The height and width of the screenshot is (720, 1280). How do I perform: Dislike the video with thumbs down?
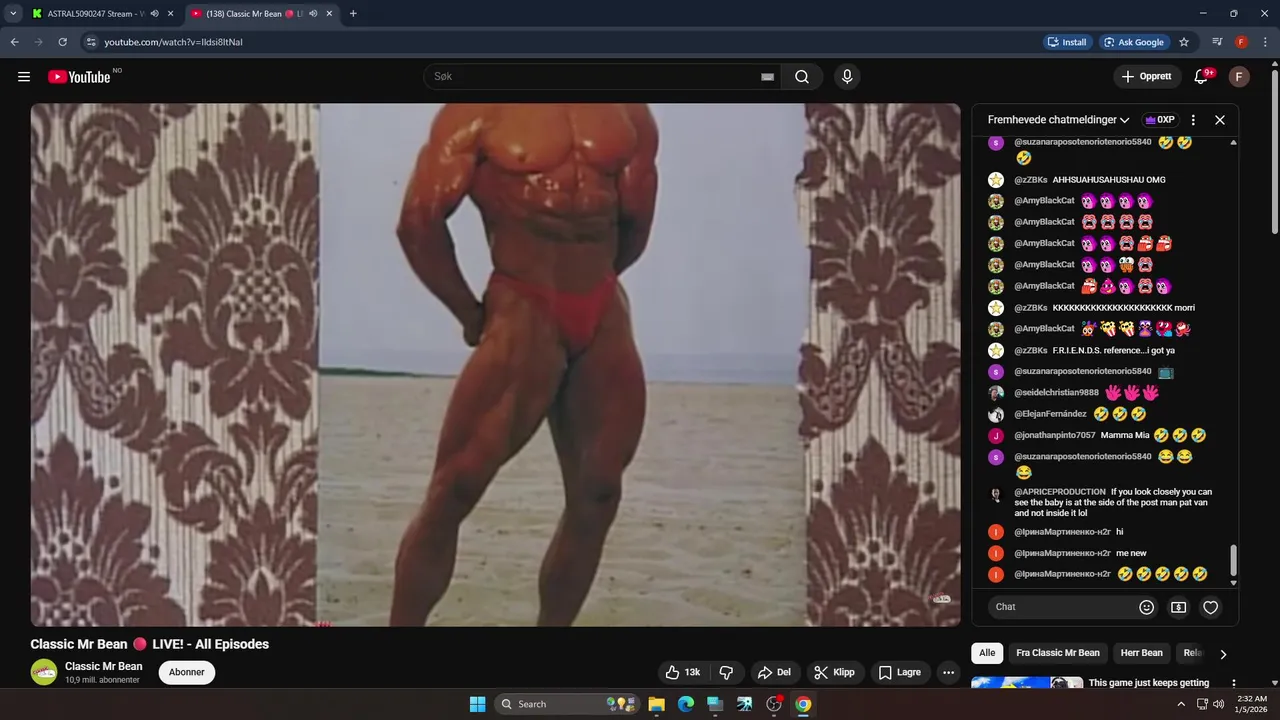pyautogui.click(x=727, y=672)
